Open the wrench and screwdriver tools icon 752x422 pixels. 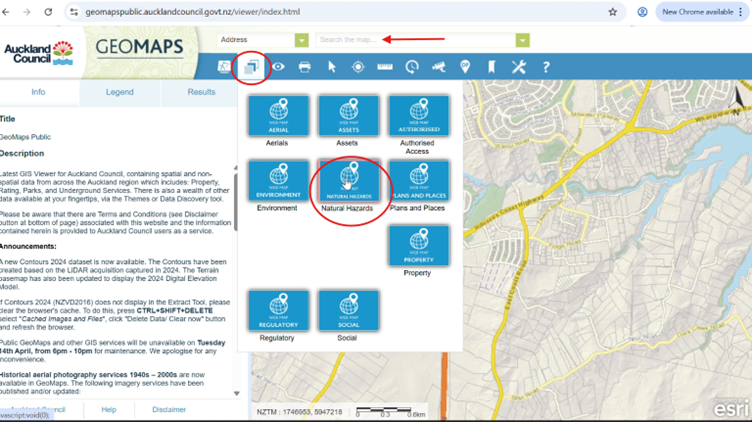pyautogui.click(x=518, y=67)
